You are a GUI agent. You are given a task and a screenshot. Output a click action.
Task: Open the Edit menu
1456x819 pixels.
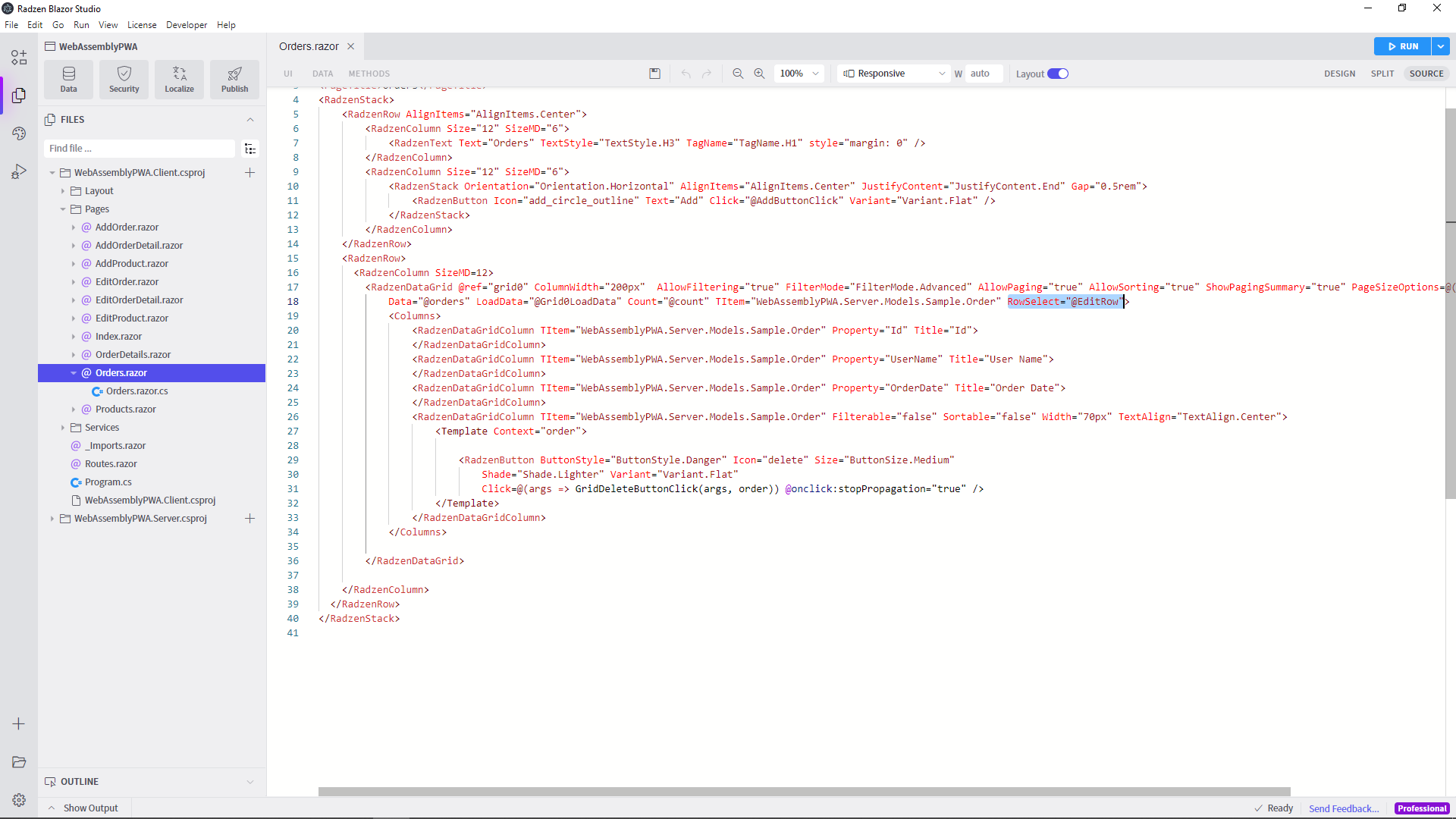point(35,25)
